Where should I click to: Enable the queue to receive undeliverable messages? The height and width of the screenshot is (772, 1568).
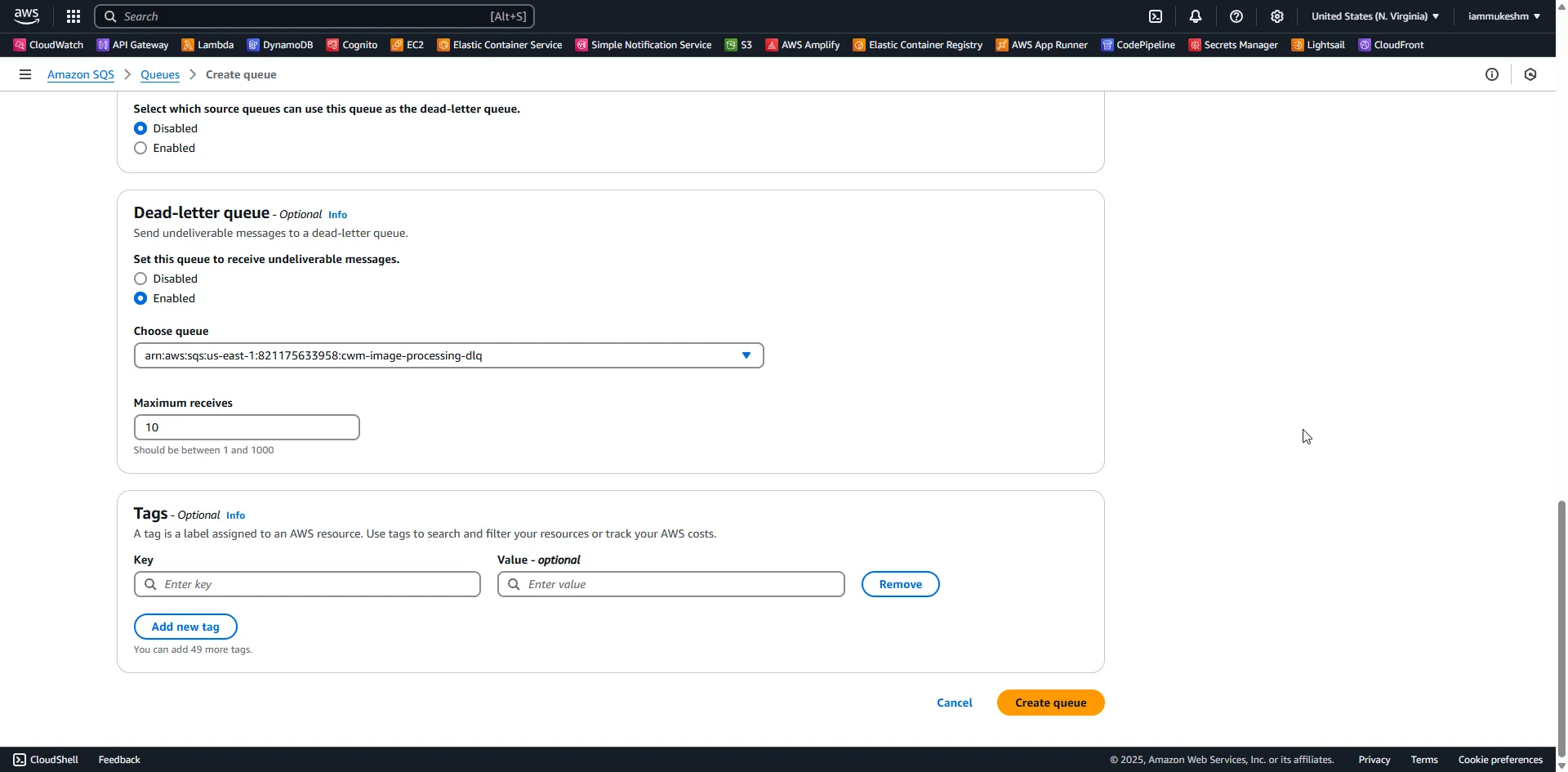tap(140, 298)
